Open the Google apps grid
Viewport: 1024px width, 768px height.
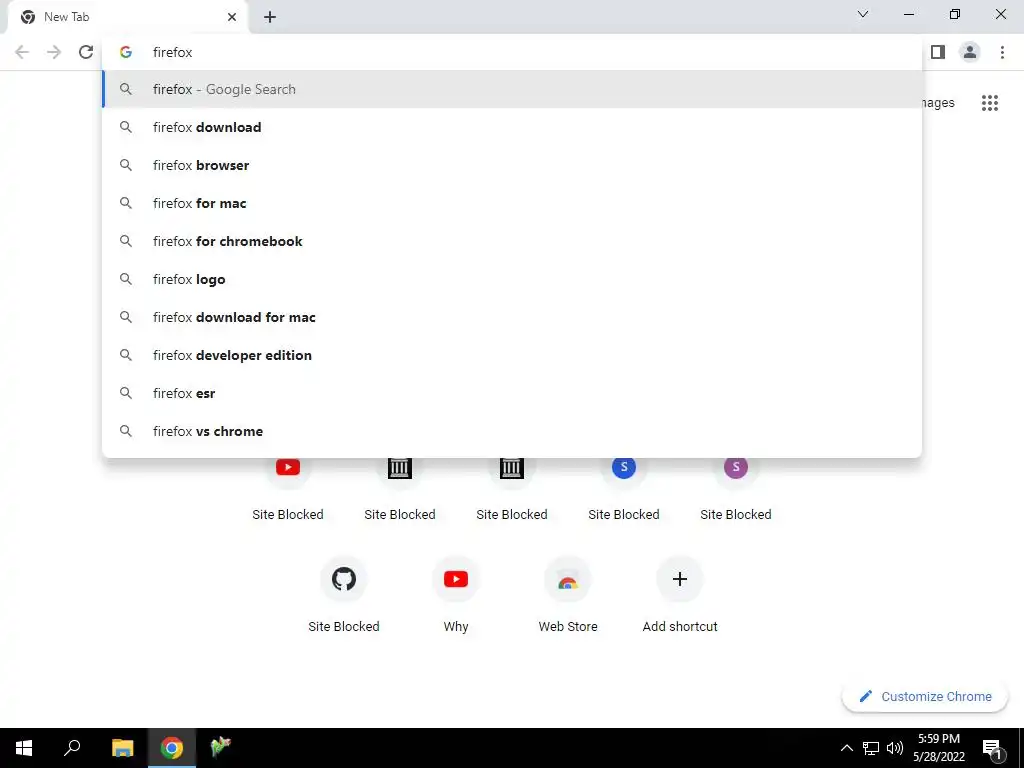click(989, 103)
